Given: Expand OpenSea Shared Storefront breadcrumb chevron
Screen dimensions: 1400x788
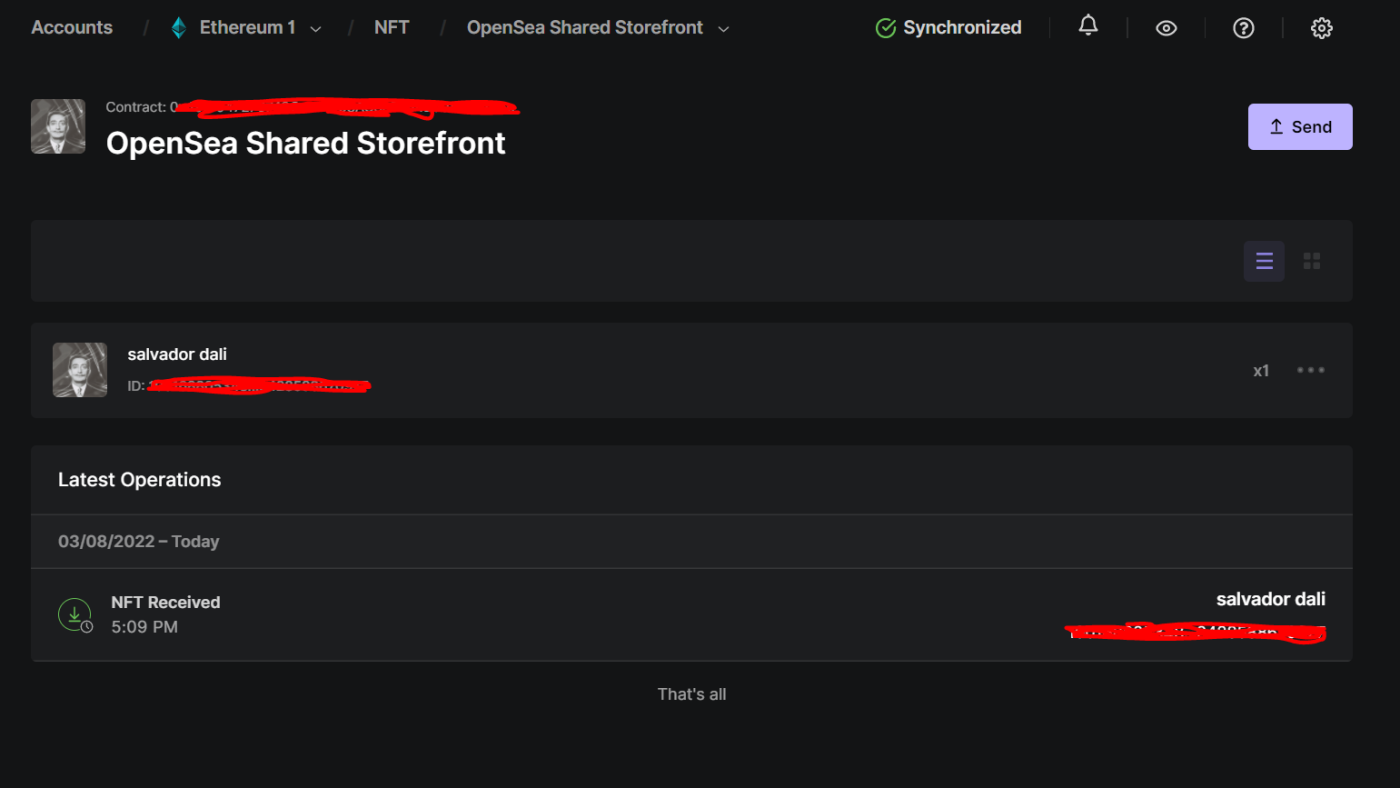Looking at the screenshot, I should coord(723,29).
